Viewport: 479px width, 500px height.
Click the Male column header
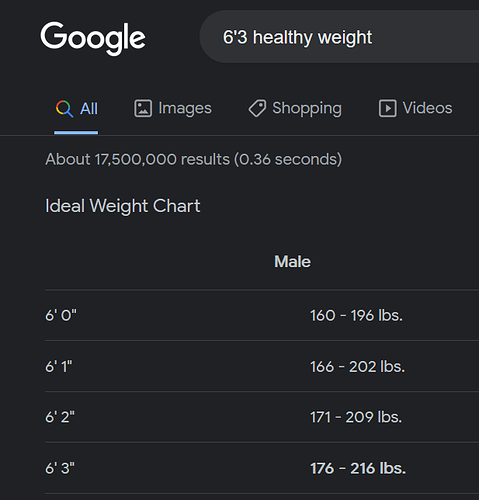pos(292,261)
